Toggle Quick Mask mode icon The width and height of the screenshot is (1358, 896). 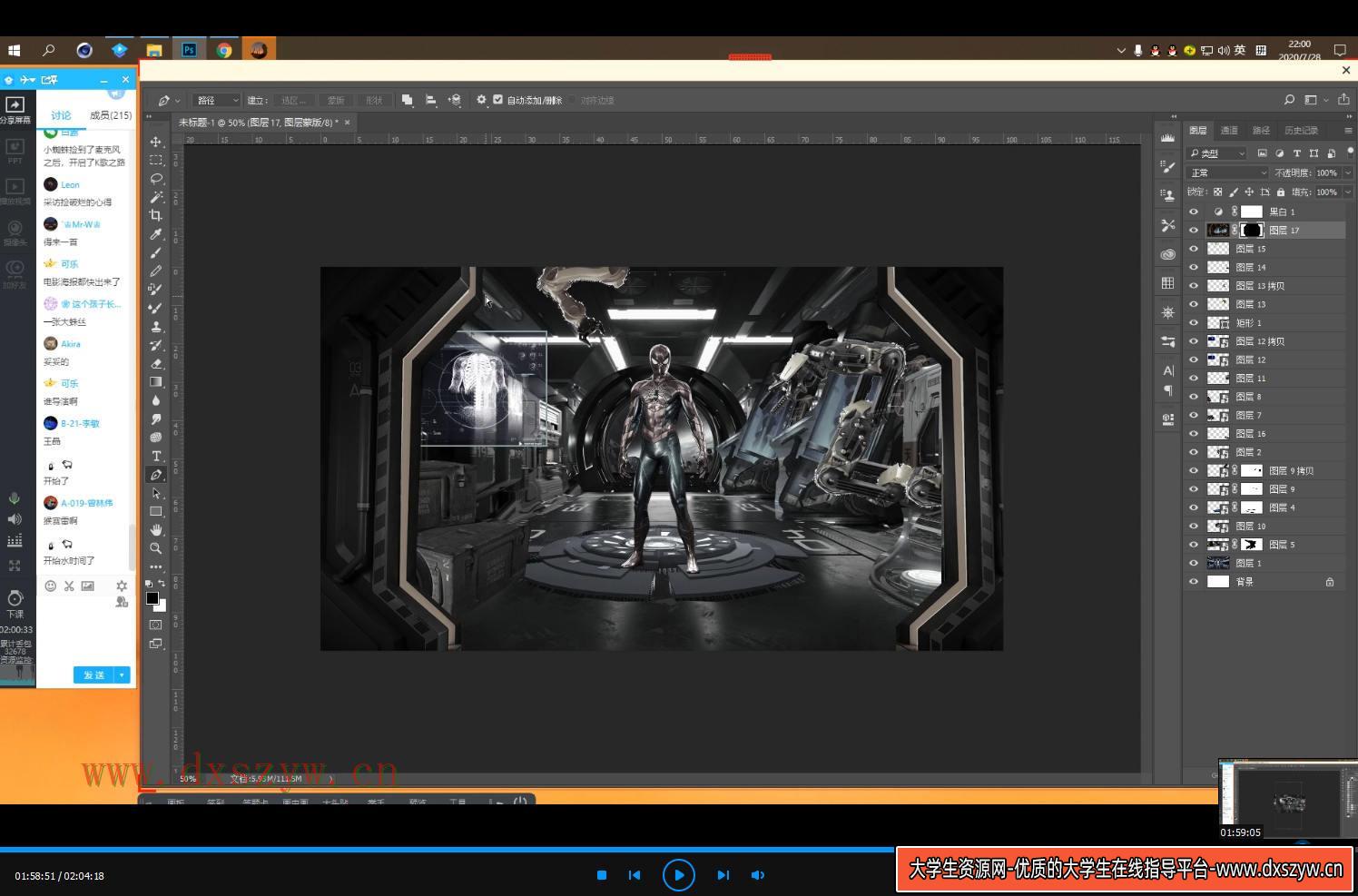point(156,625)
